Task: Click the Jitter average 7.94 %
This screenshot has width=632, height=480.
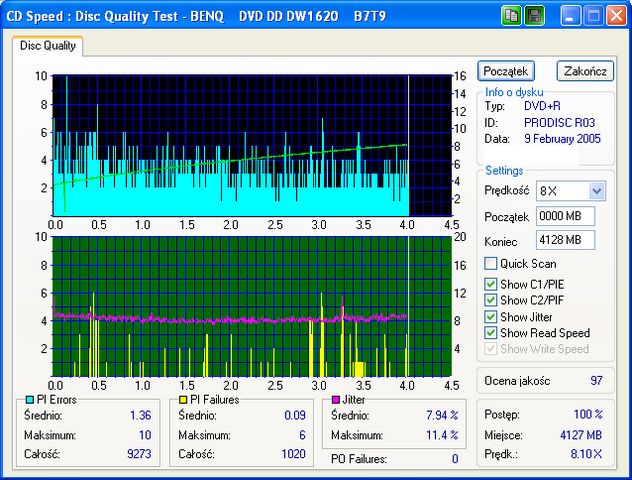Action: pos(442,416)
